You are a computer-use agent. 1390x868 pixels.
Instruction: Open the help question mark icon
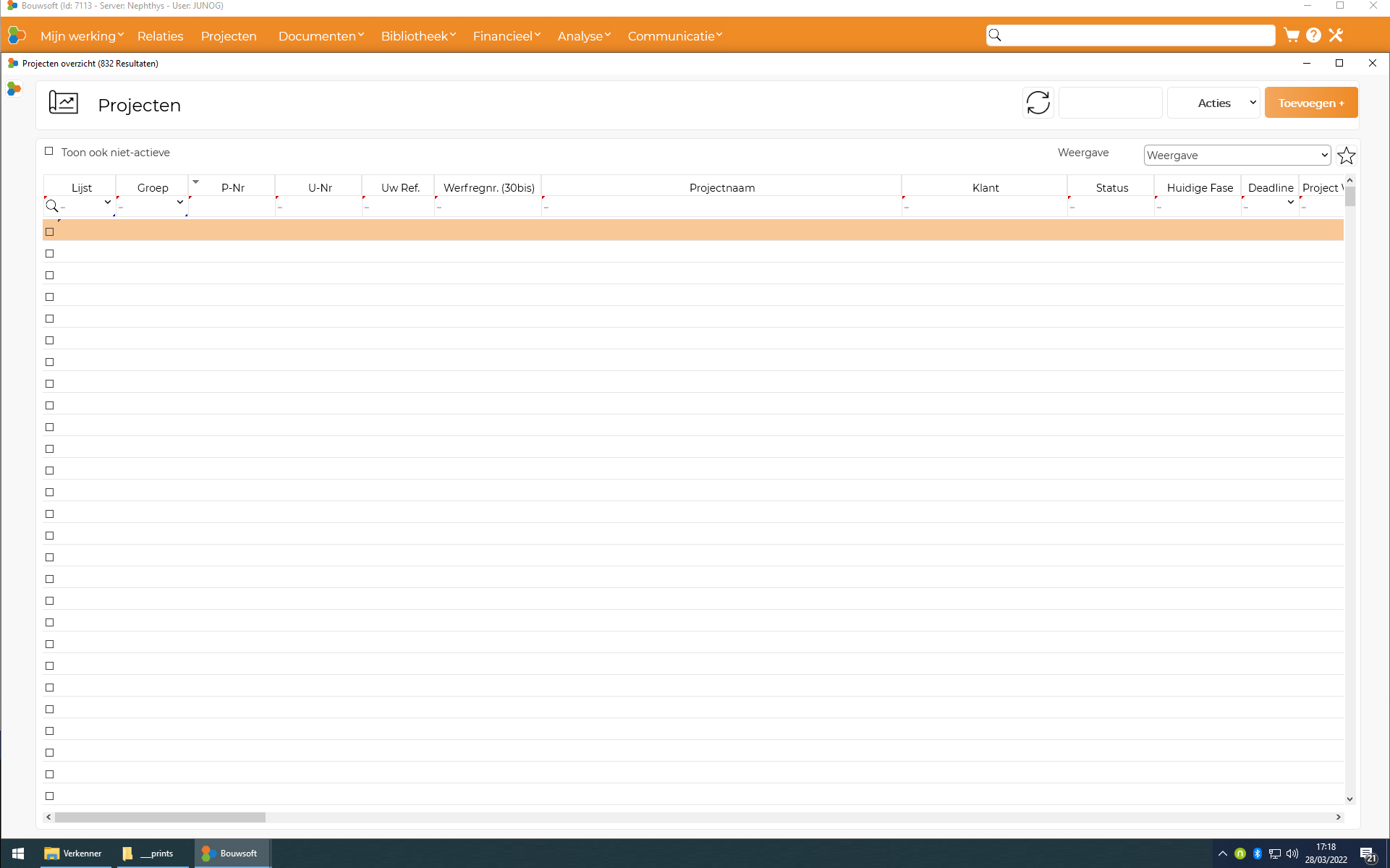coord(1314,35)
